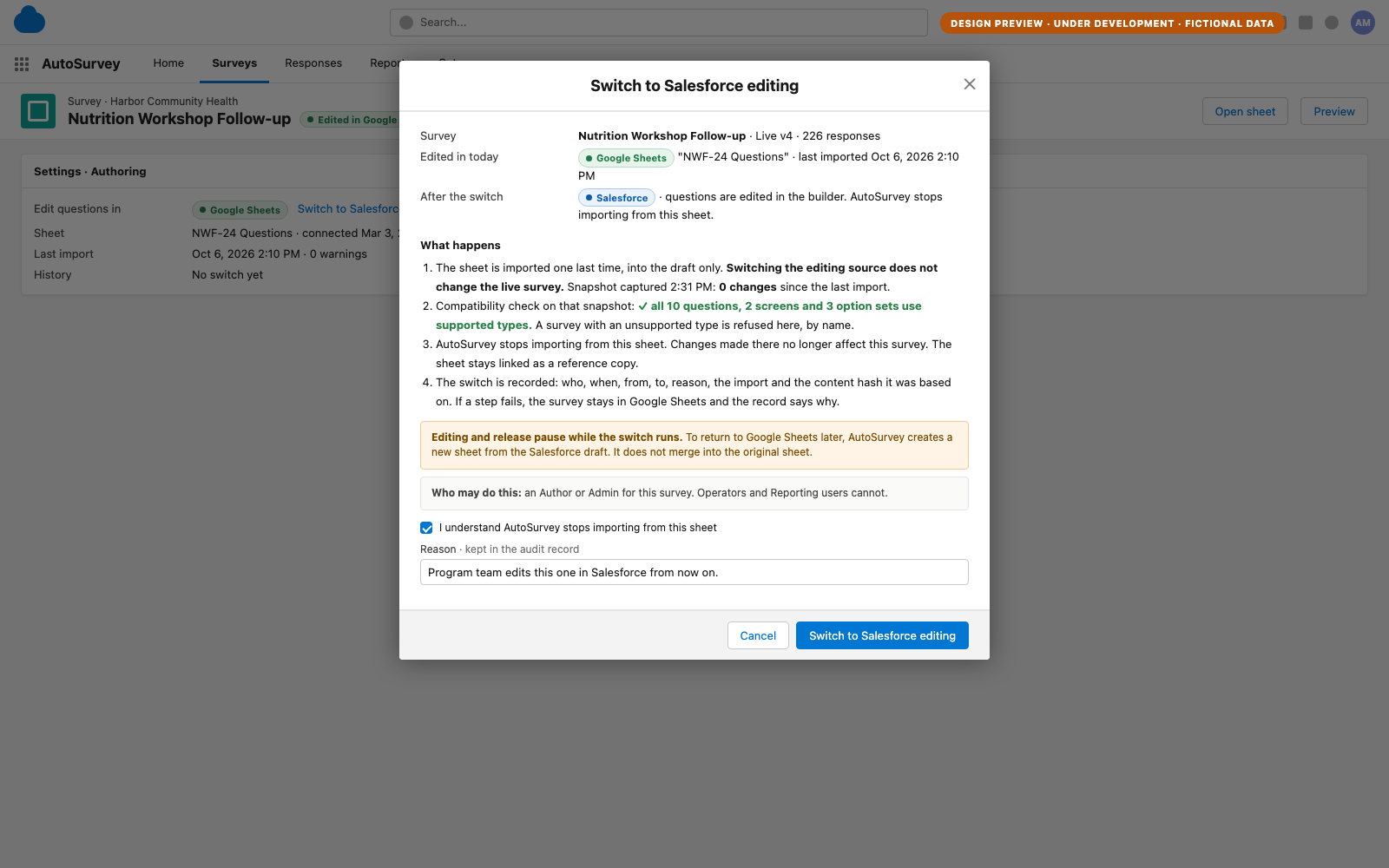Click the AutoSurvey app name

(81, 63)
